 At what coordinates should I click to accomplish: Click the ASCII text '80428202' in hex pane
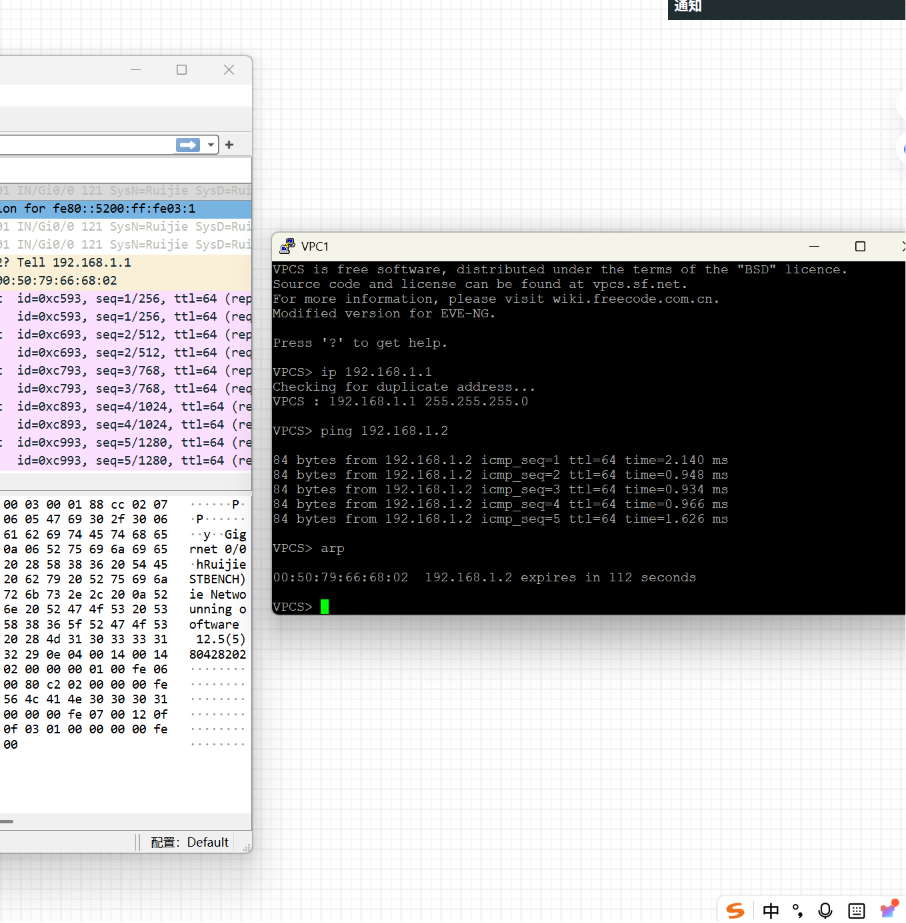pos(217,655)
